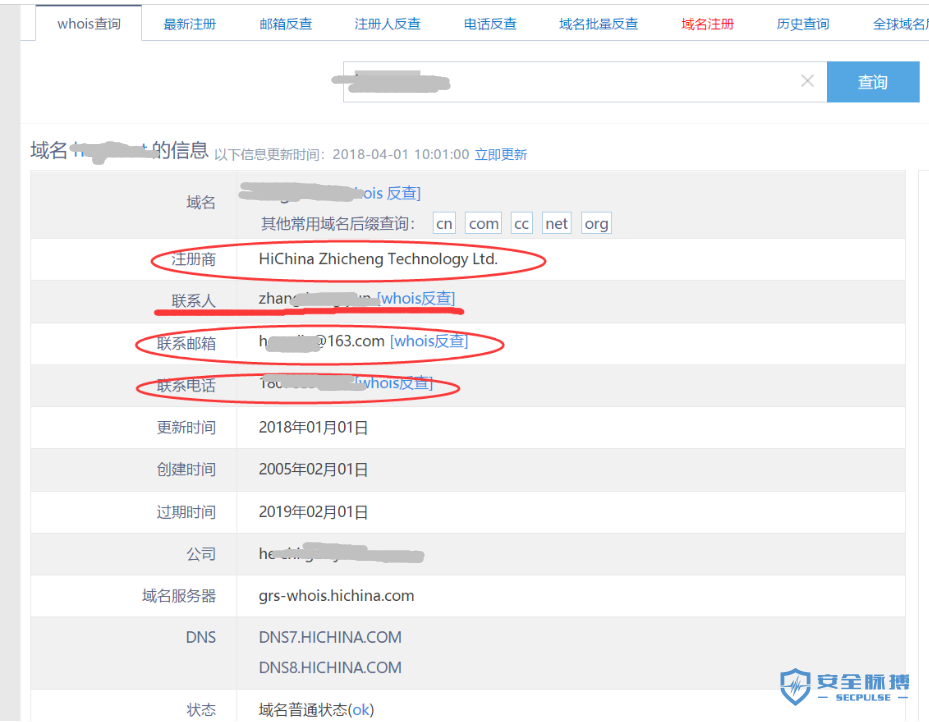Switch to the 邮箱反查 tab
This screenshot has width=929, height=722.
coord(286,21)
